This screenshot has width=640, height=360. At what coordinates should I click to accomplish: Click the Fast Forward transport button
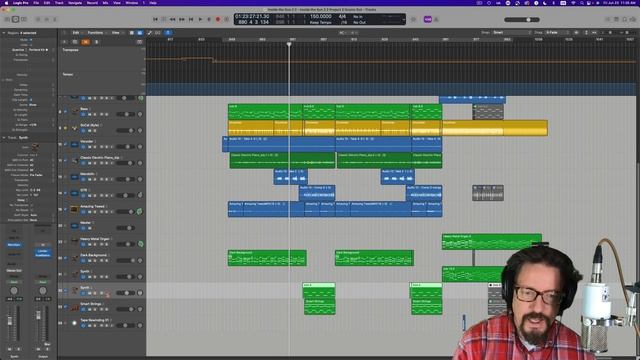182,19
